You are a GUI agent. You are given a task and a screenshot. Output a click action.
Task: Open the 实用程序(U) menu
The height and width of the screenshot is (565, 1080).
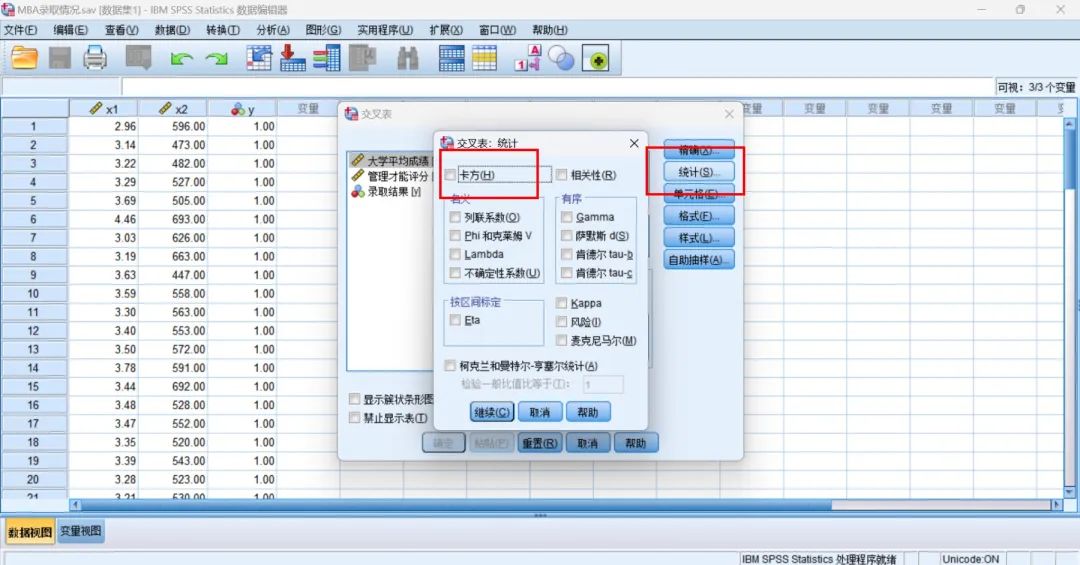pos(385,30)
